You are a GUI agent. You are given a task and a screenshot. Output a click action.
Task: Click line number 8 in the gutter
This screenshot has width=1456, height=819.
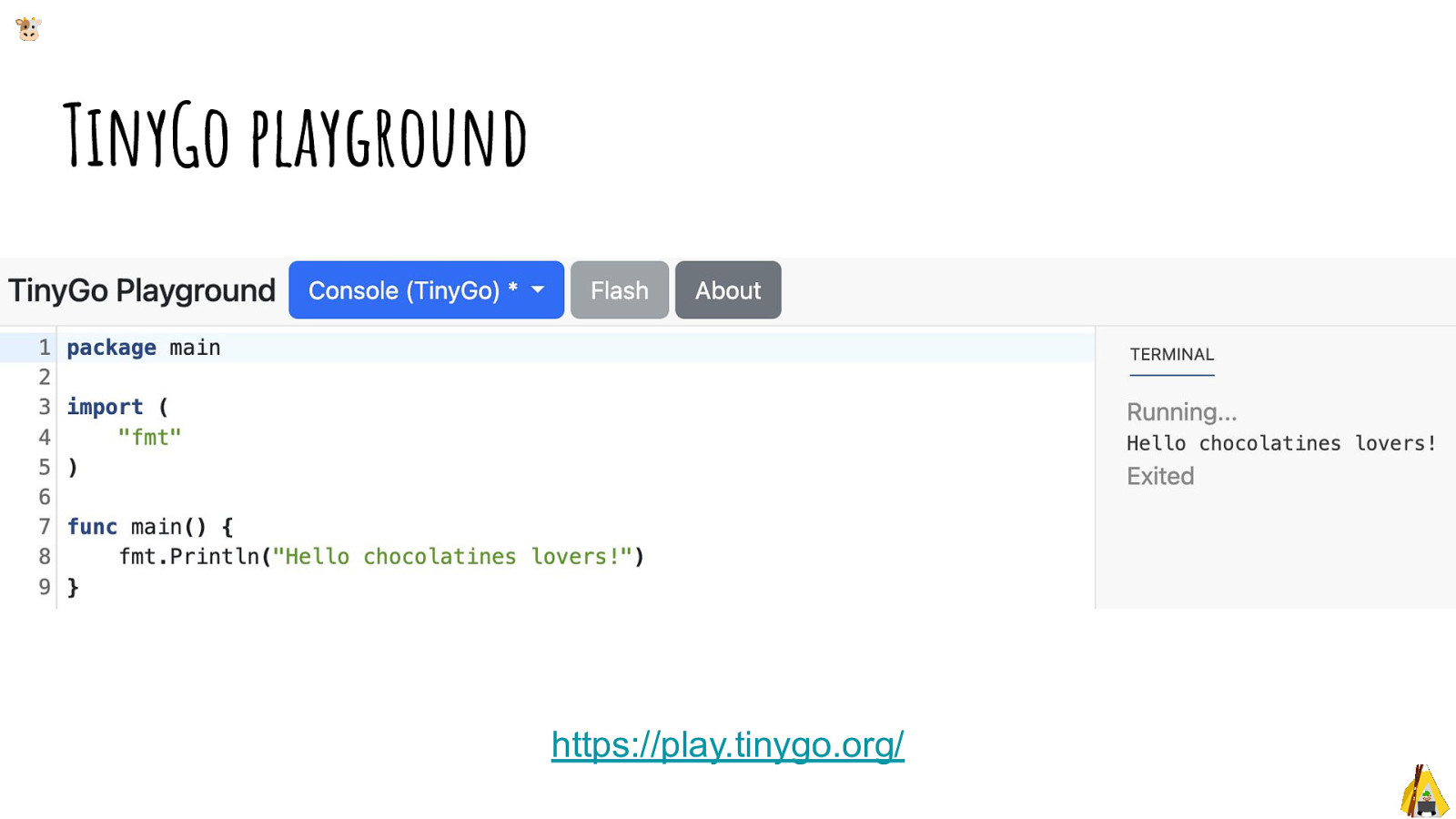pyautogui.click(x=44, y=557)
